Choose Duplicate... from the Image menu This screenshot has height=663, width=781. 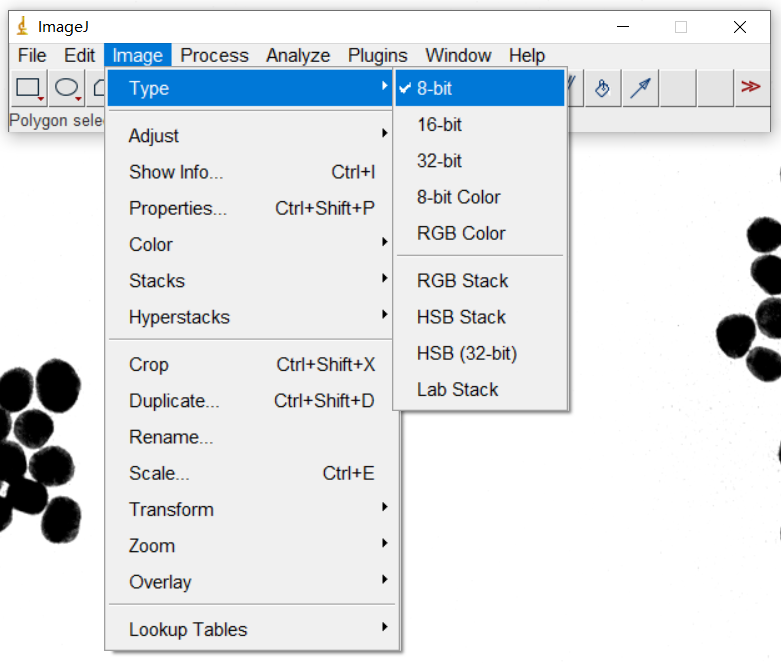(x=174, y=401)
